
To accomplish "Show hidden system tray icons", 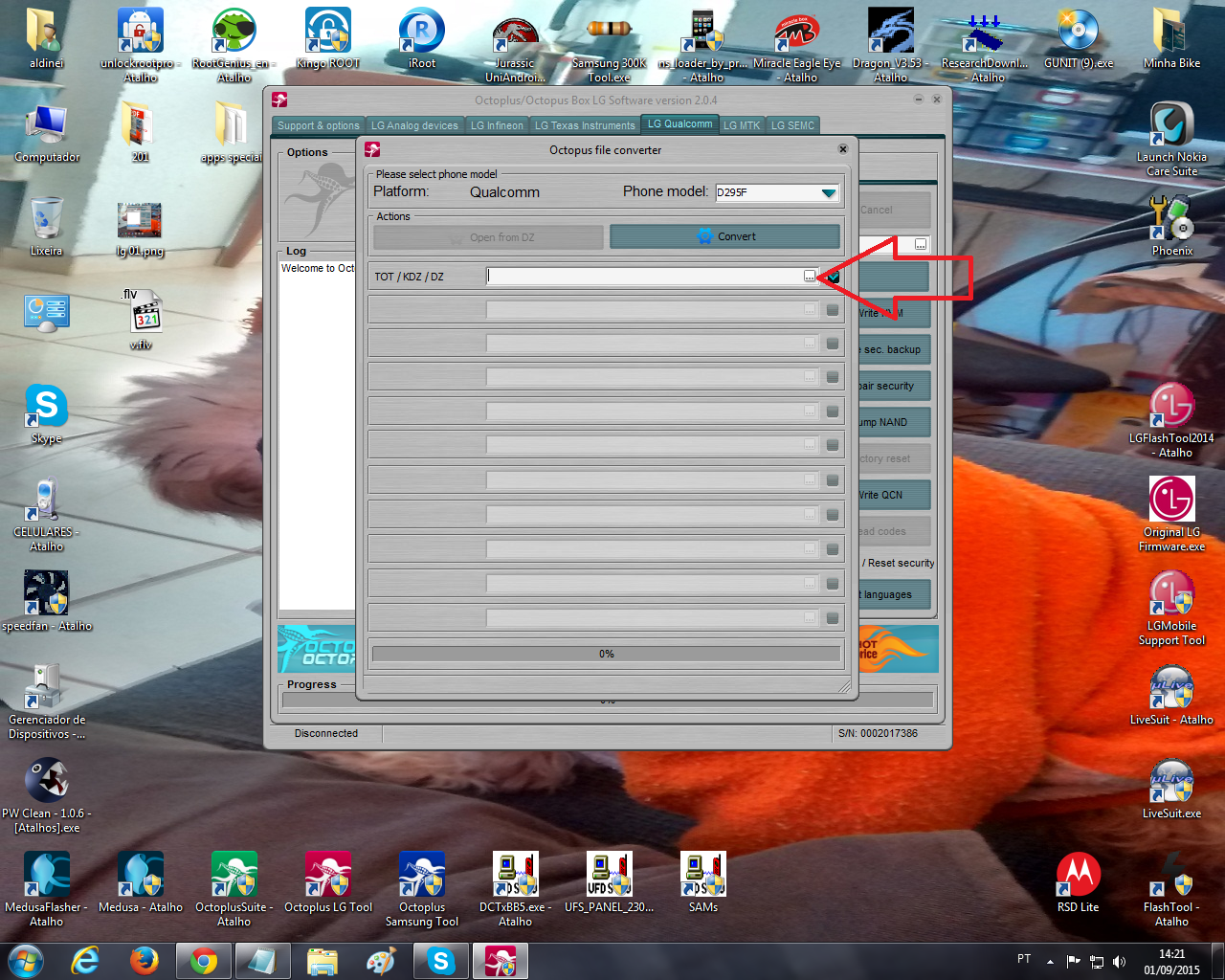I will tap(1050, 961).
